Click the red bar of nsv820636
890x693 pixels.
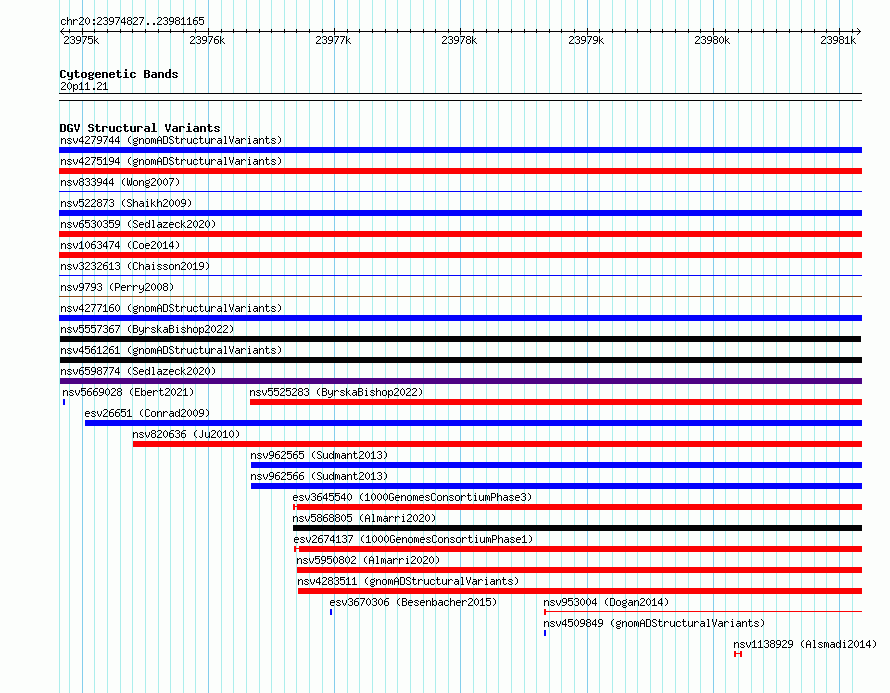(497, 444)
